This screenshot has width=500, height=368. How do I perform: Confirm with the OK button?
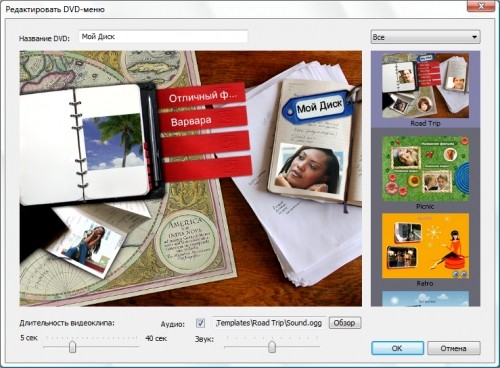[x=397, y=348]
